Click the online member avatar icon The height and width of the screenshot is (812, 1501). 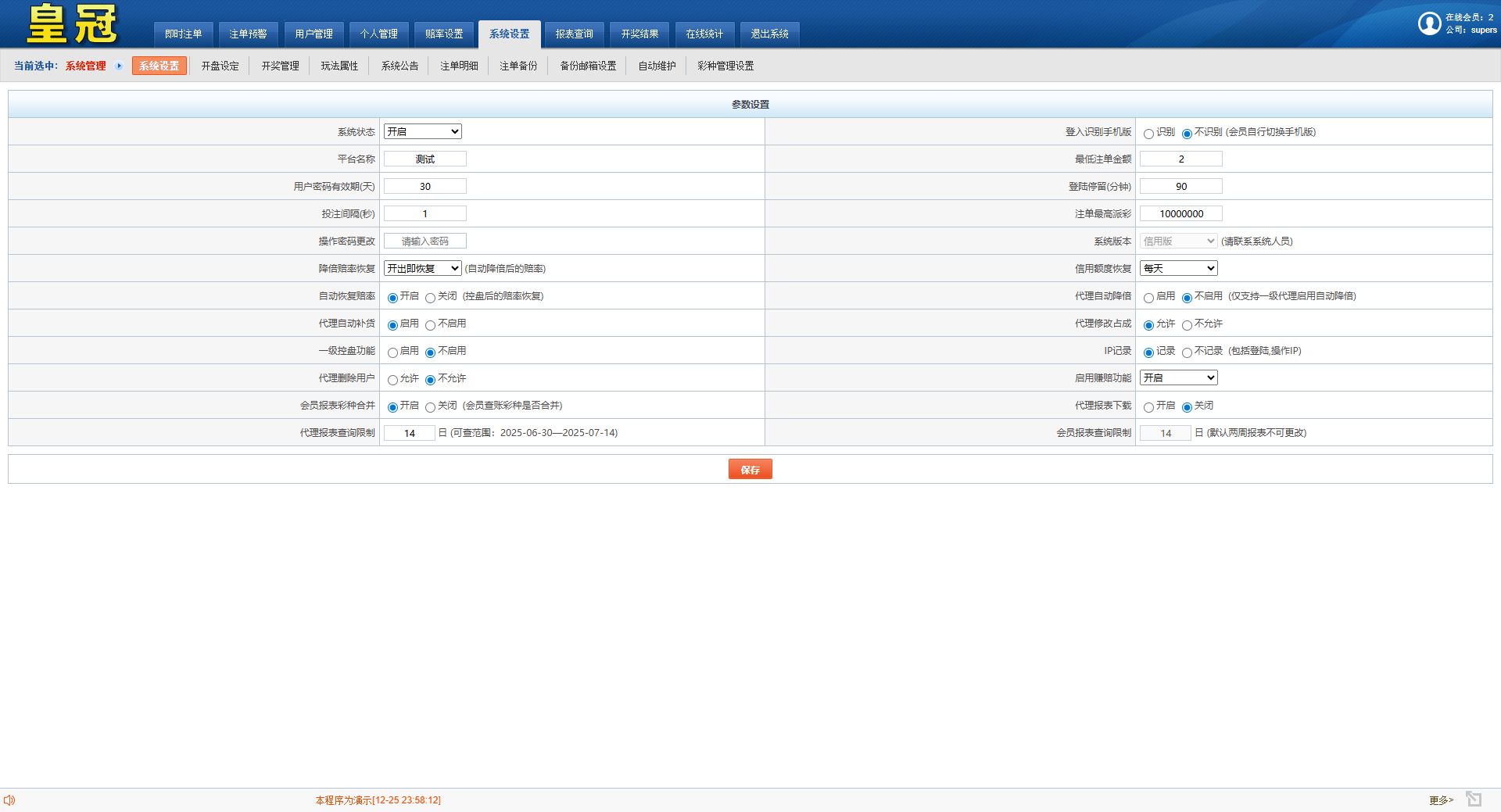1430,23
